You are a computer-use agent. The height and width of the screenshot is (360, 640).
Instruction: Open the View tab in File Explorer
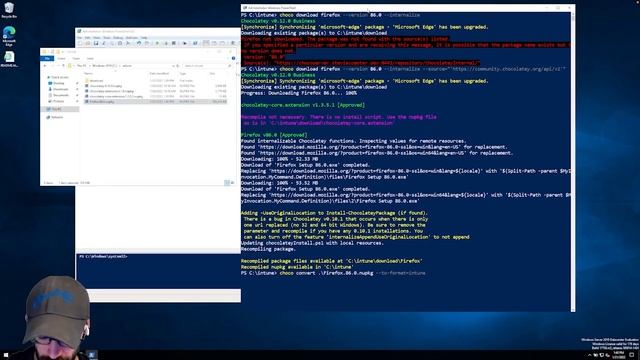click(x=90, y=58)
